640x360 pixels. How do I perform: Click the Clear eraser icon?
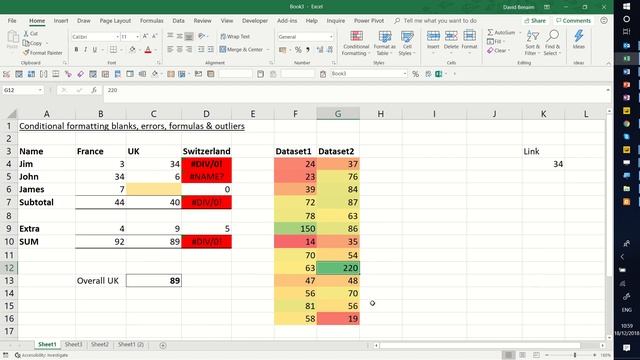490,51
